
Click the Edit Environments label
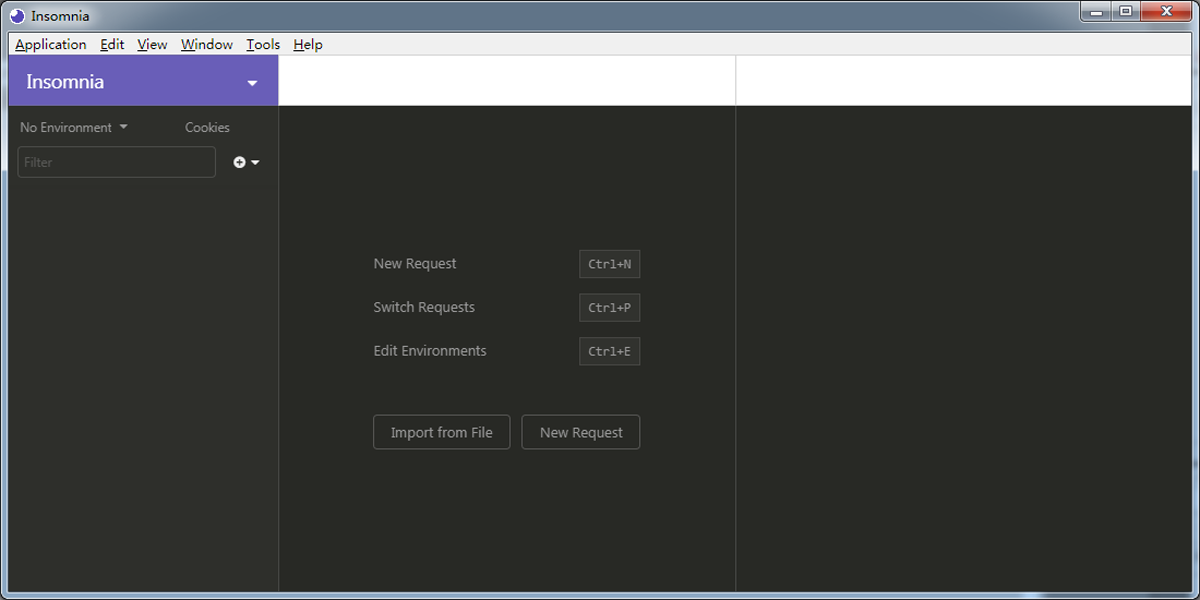click(430, 351)
